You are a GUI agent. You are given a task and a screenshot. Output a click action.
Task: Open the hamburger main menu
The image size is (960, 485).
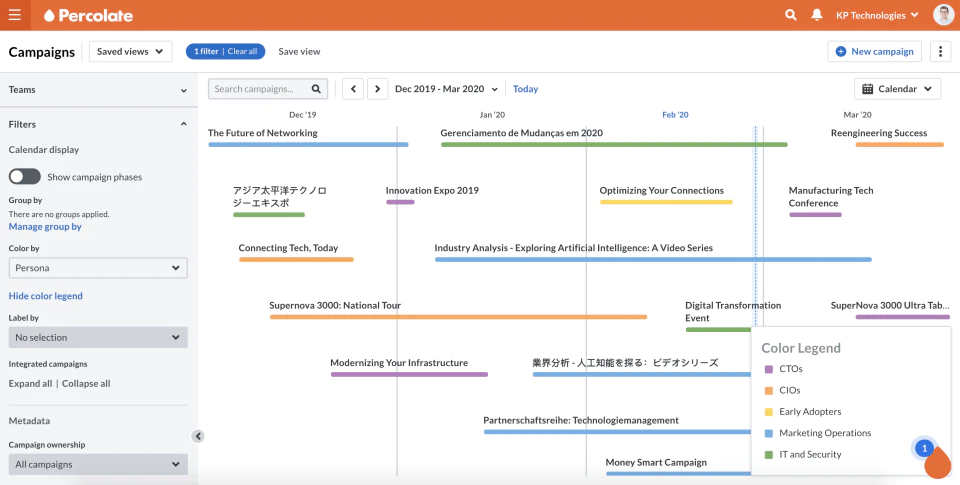click(x=15, y=15)
